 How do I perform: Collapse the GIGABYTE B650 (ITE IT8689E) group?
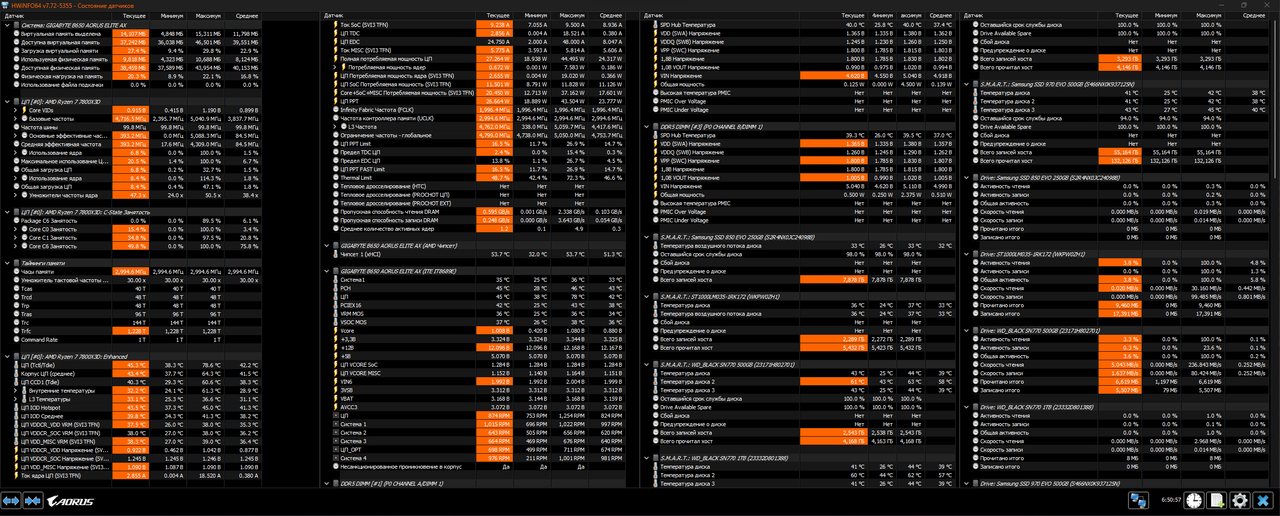(x=326, y=271)
